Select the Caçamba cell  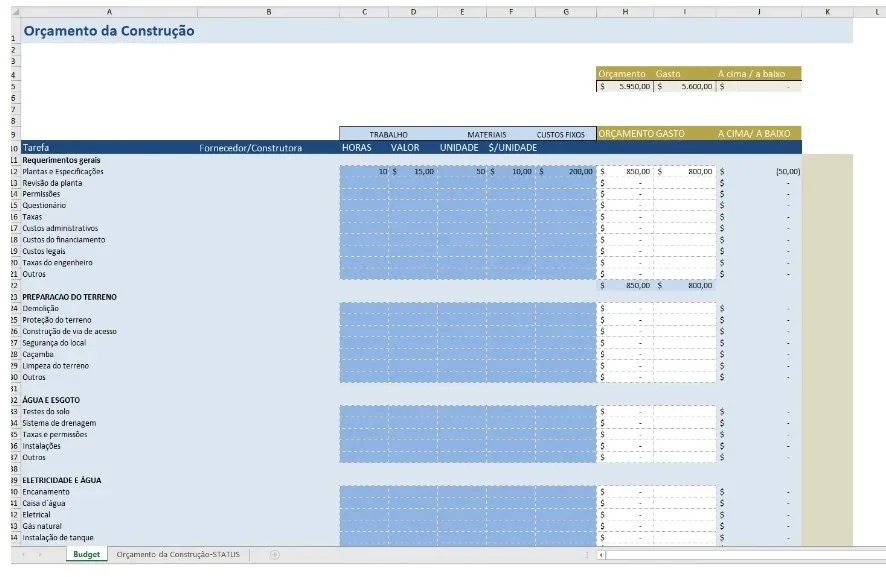click(38, 354)
